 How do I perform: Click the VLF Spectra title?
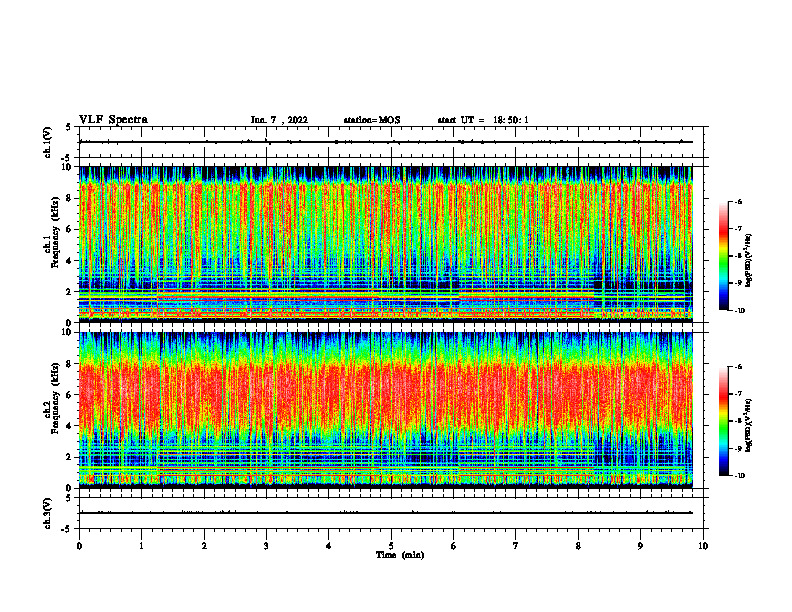pyautogui.click(x=113, y=120)
